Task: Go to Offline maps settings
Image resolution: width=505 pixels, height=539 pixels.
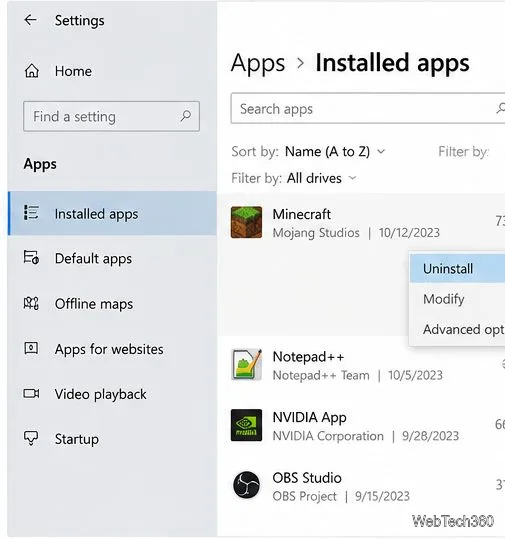Action: [x=112, y=304]
